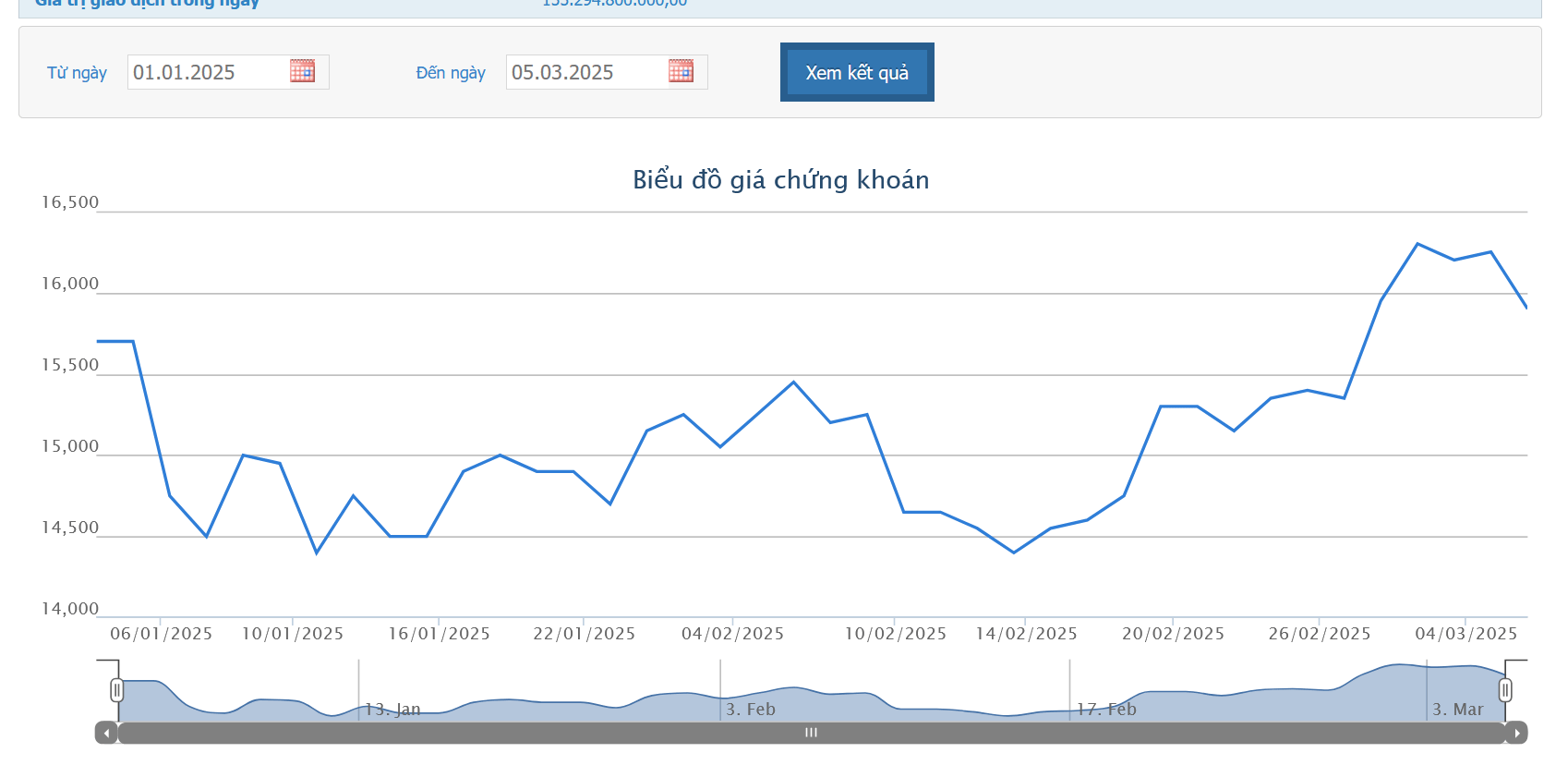Click the Từ ngày label text
The width and height of the screenshot is (1568, 765).
77,73
